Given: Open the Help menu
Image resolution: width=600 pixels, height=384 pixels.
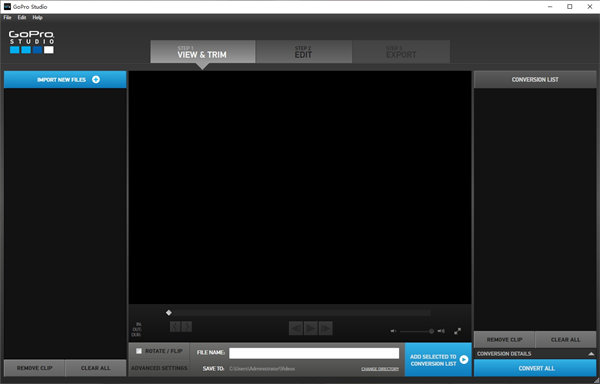Looking at the screenshot, I should click(x=38, y=18).
